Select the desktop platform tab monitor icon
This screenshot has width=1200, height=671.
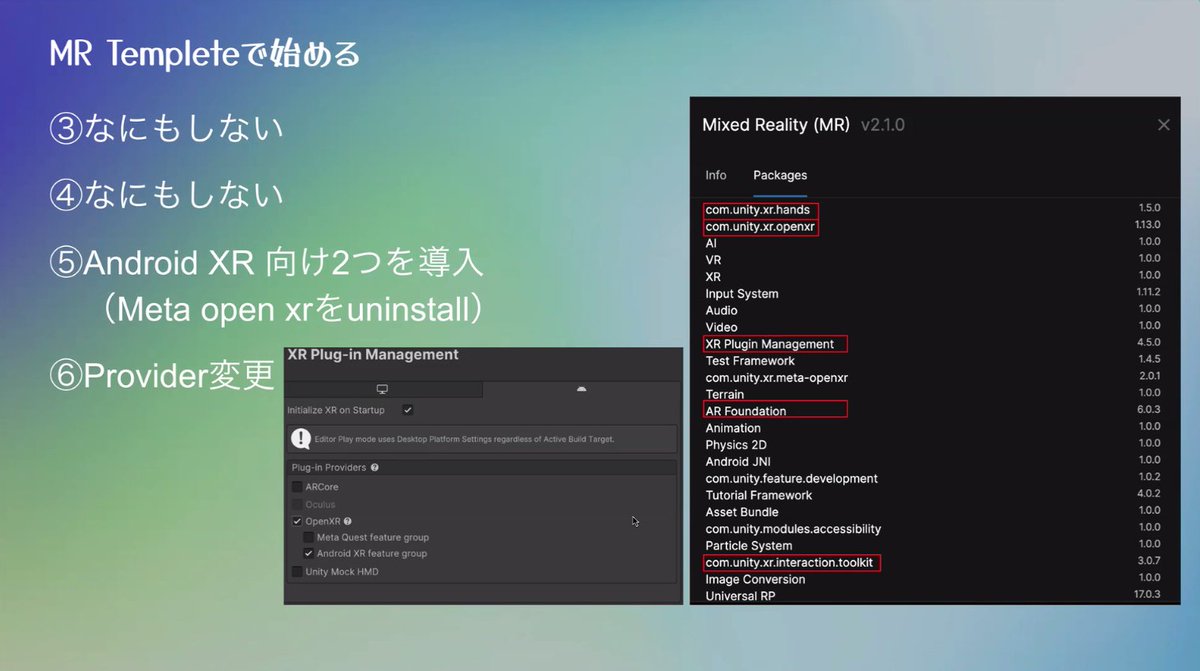[383, 389]
